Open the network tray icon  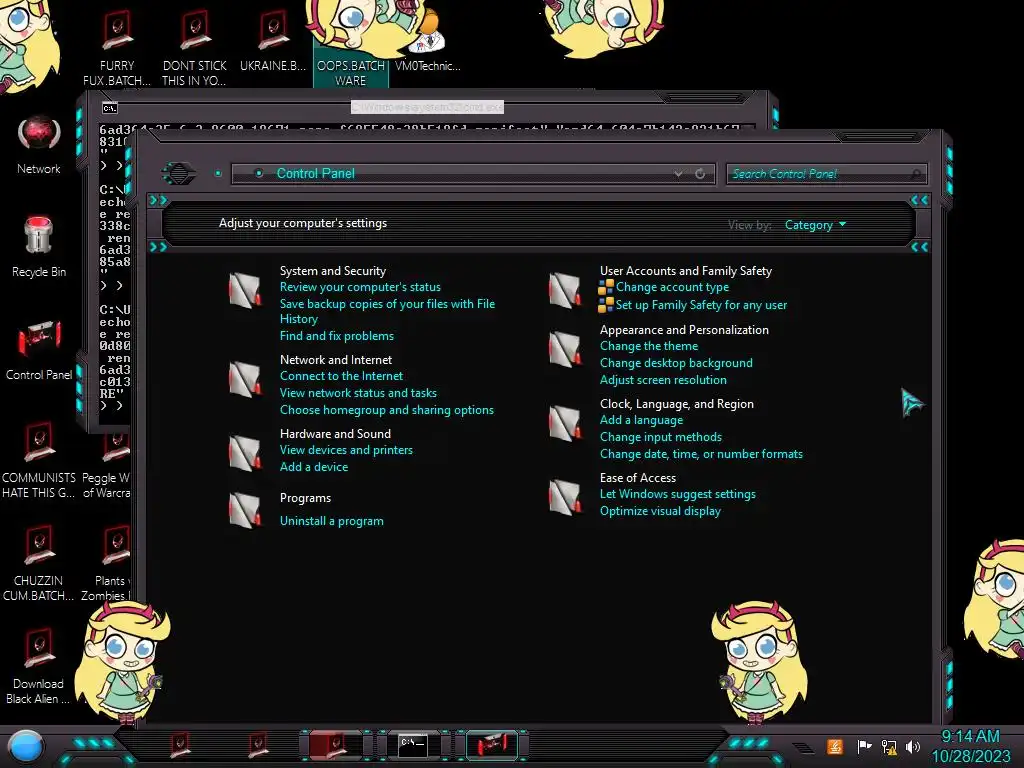(x=889, y=746)
